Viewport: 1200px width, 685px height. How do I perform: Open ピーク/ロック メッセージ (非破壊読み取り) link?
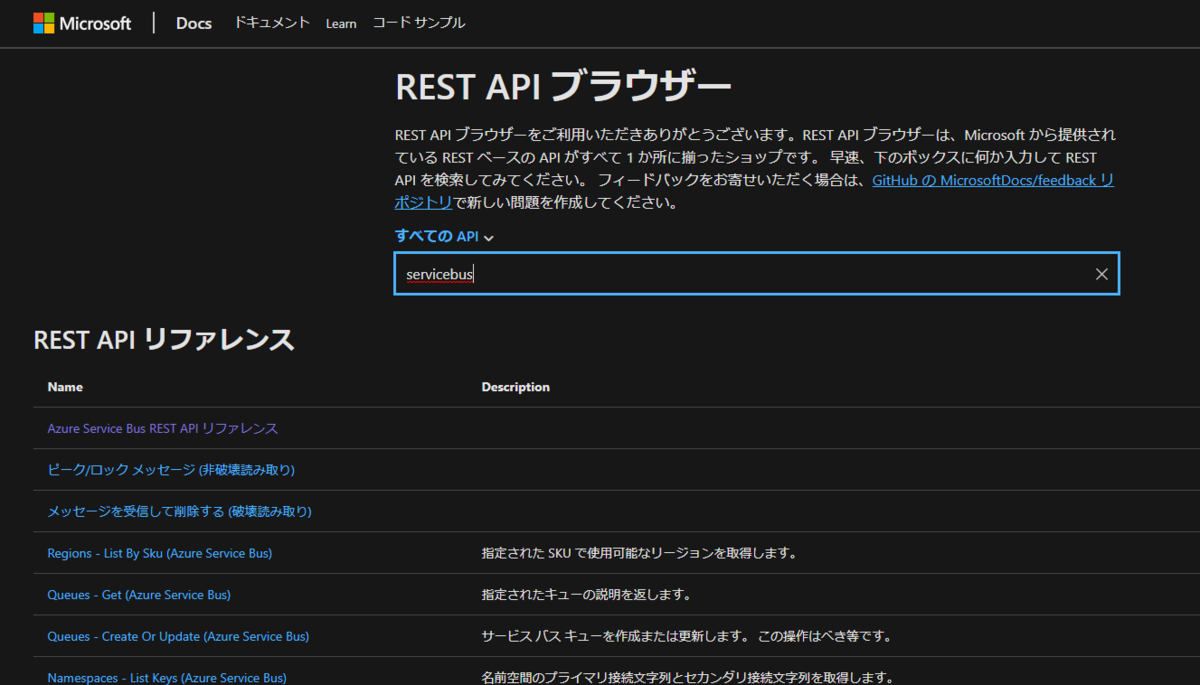pyautogui.click(x=171, y=470)
